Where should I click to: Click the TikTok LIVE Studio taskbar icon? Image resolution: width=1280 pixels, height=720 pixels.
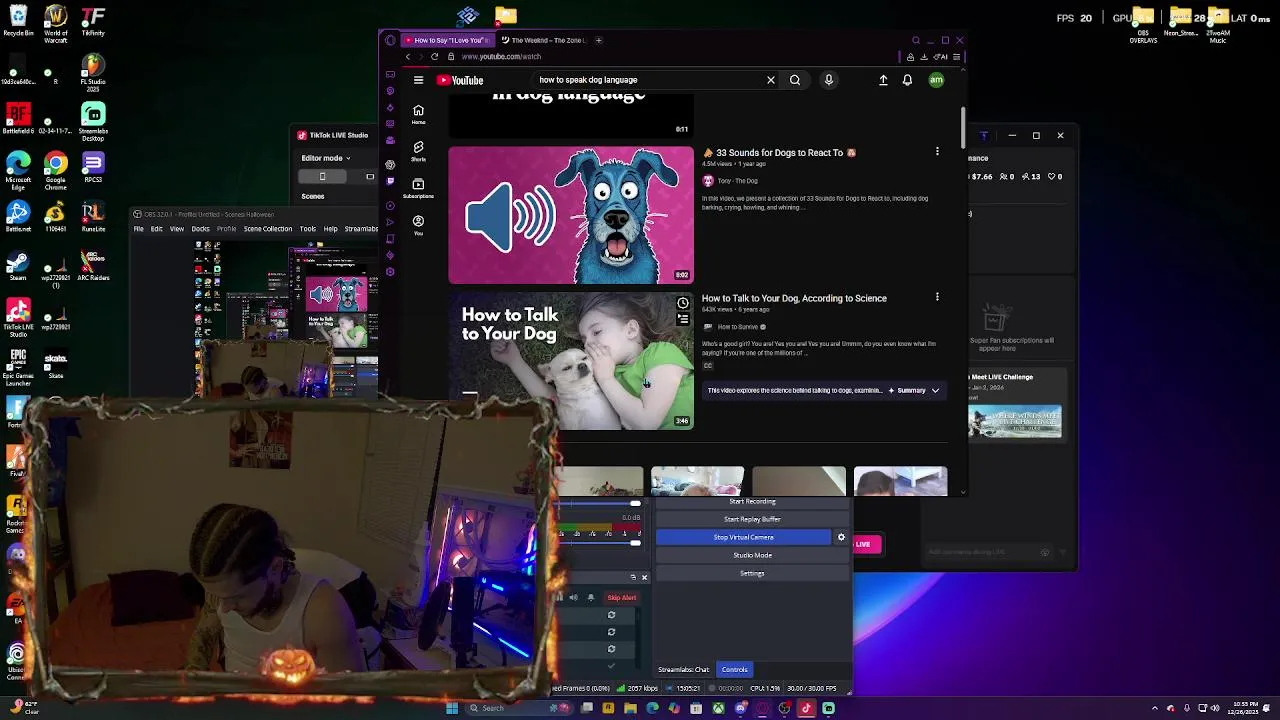(x=806, y=708)
